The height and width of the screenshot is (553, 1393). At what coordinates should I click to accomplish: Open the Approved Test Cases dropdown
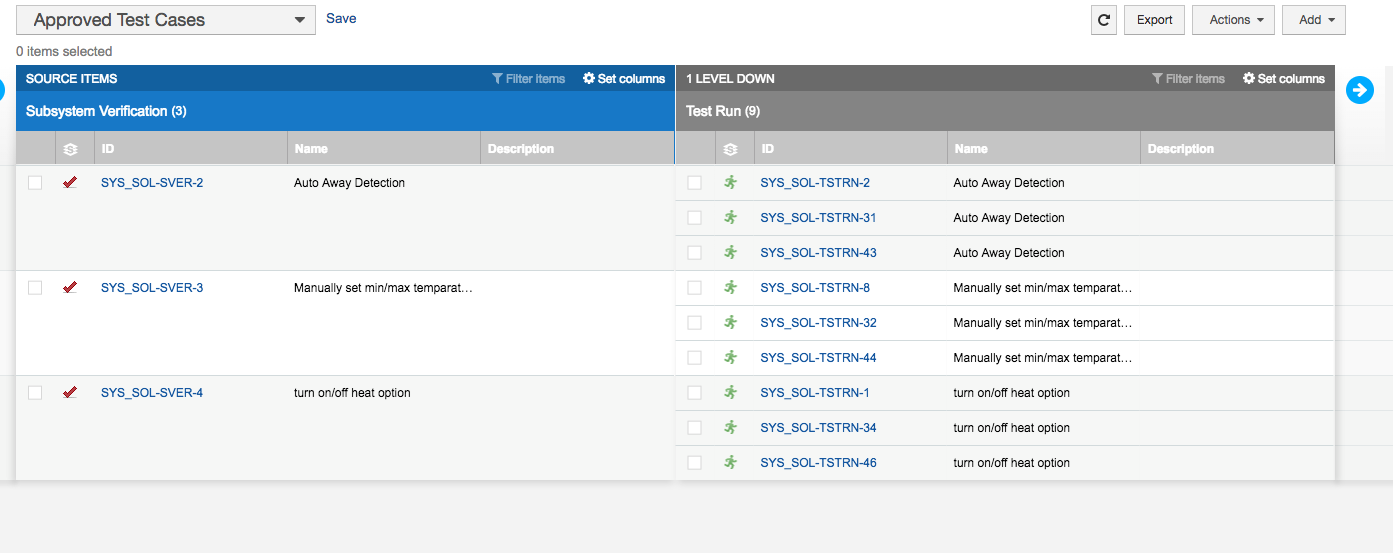(166, 20)
